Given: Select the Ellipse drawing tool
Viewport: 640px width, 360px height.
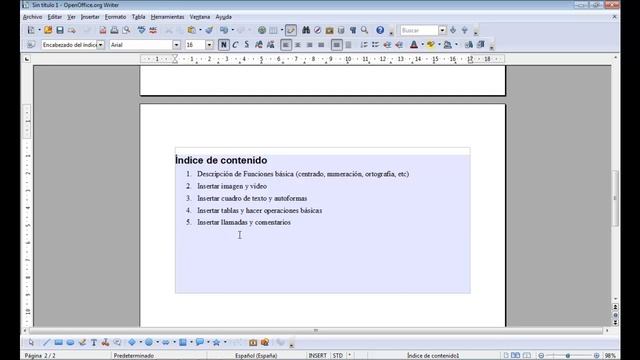Looking at the screenshot, I should (x=70, y=342).
